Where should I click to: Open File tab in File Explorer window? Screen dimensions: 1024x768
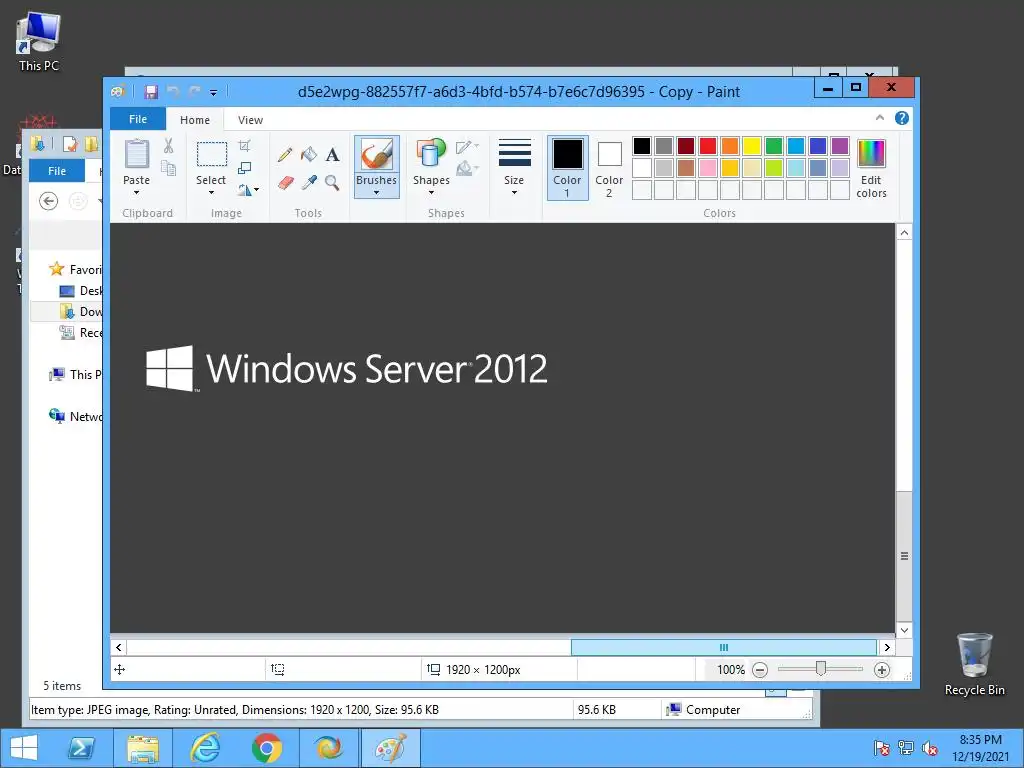point(57,170)
